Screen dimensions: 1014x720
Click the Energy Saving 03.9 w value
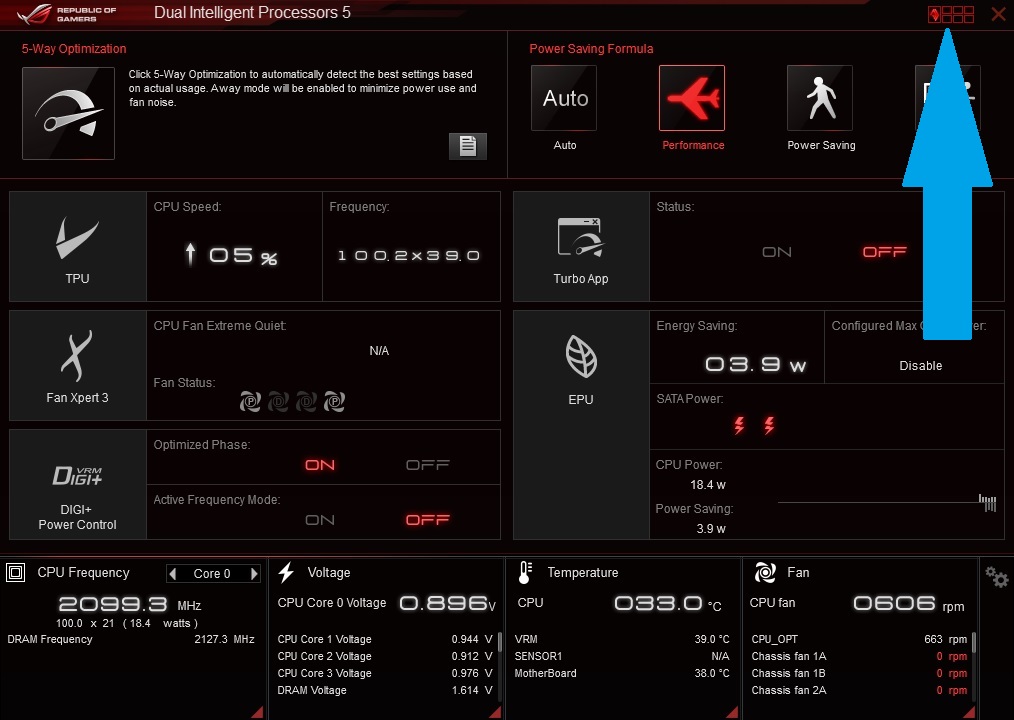click(x=755, y=365)
